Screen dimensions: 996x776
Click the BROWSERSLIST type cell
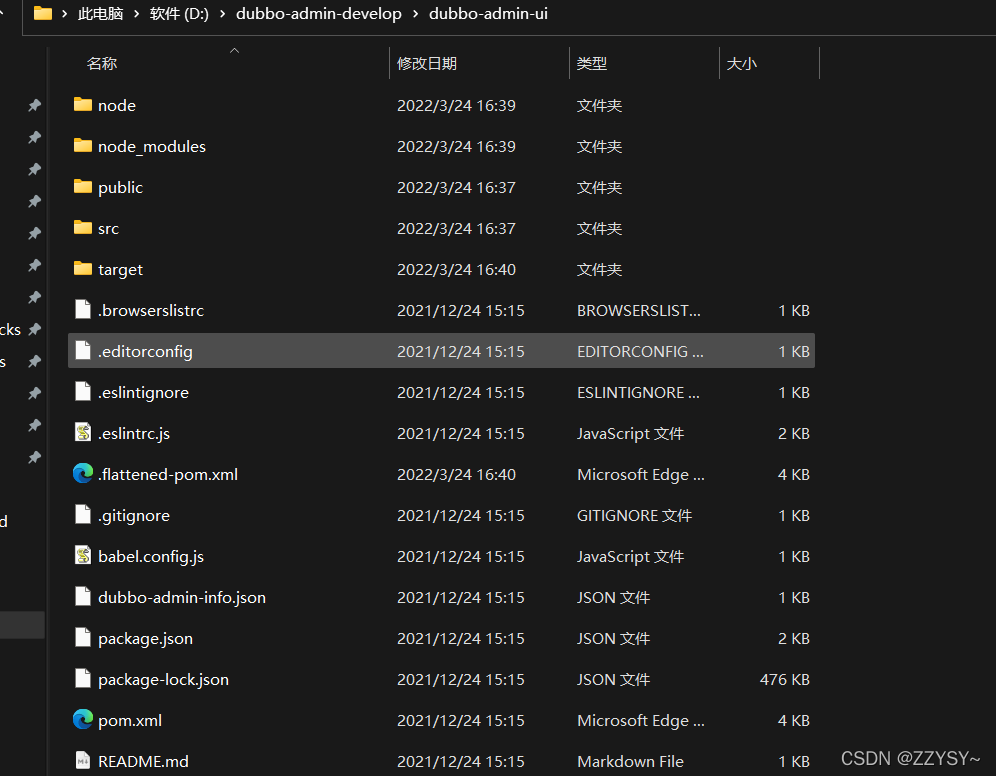[x=639, y=311]
